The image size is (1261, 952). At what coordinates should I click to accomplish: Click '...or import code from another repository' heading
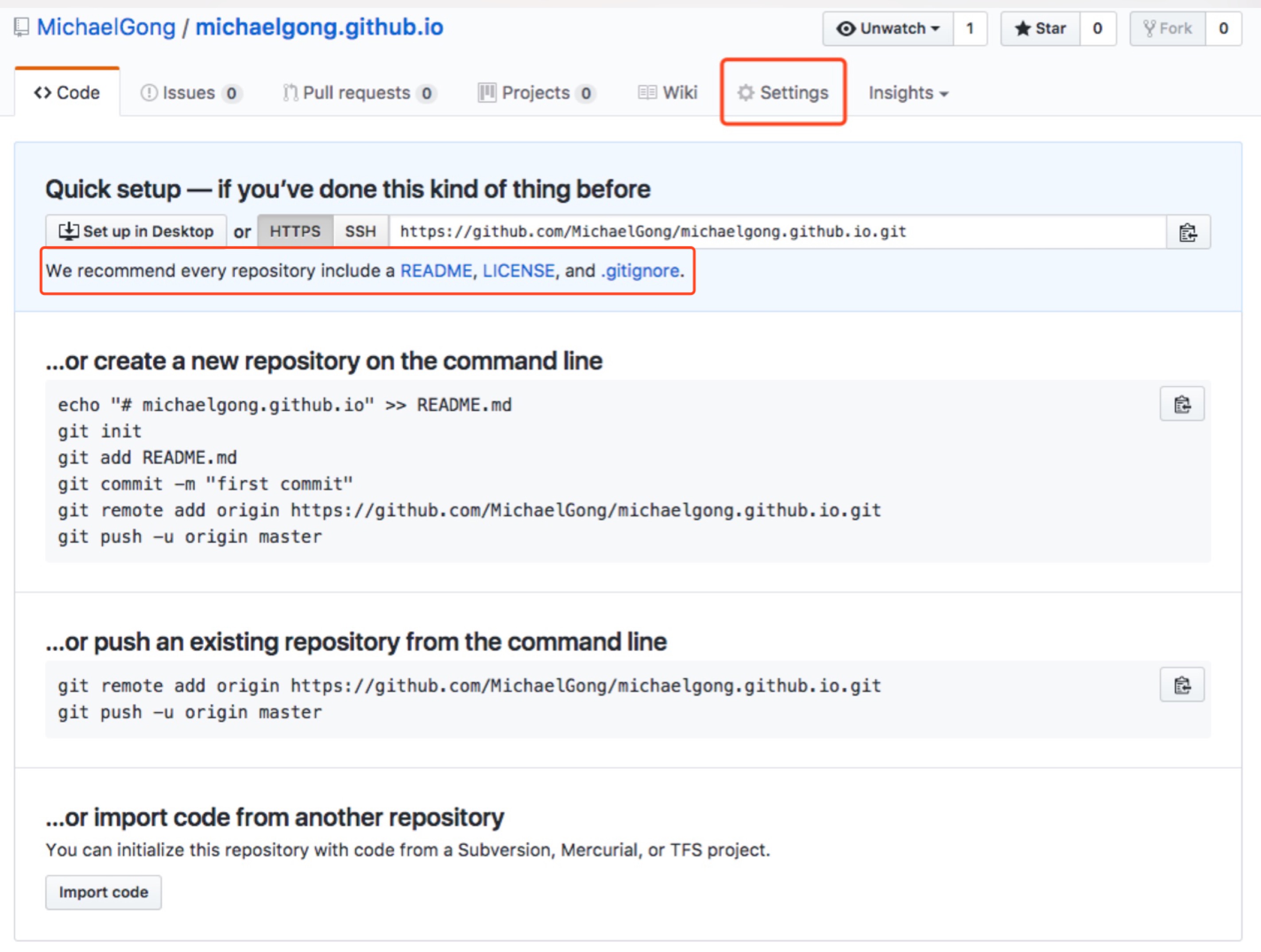pos(275,817)
